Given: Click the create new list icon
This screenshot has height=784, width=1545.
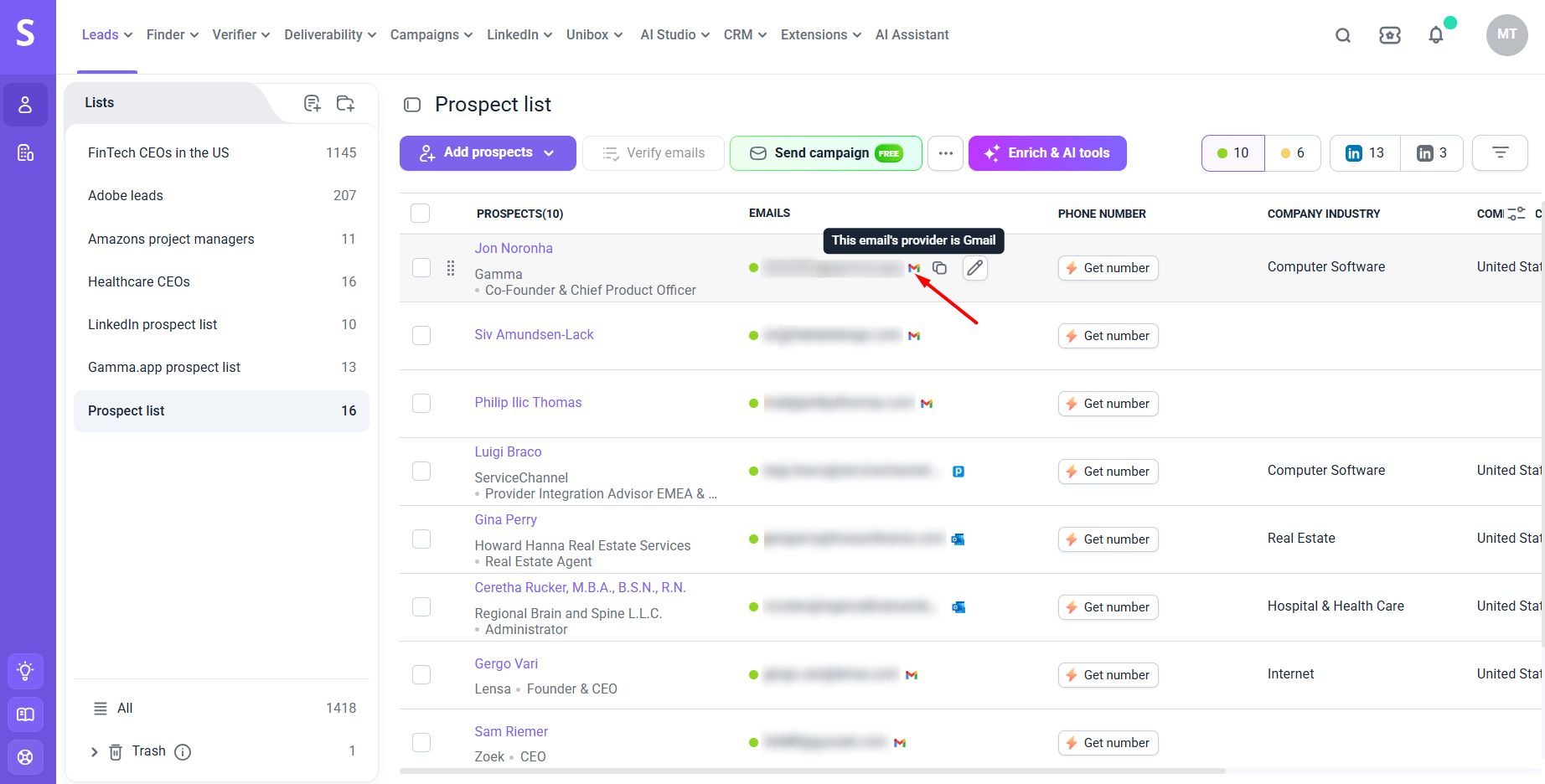Looking at the screenshot, I should (x=313, y=103).
